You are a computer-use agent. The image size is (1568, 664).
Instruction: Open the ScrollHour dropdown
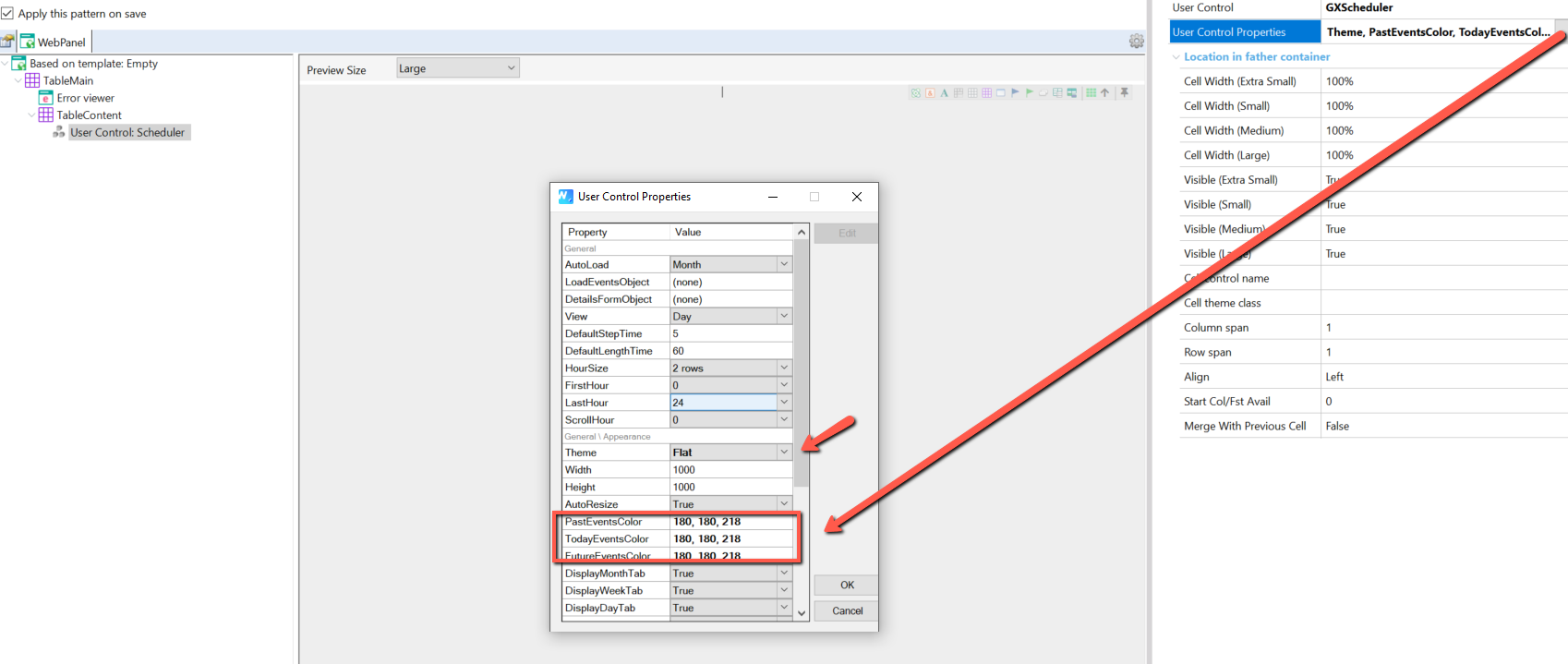pyautogui.click(x=783, y=419)
